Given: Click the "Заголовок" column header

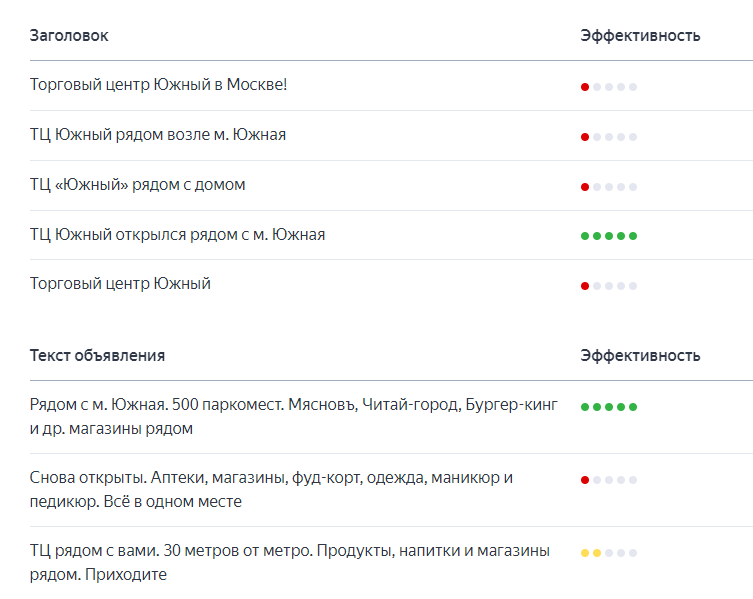Looking at the screenshot, I should [x=69, y=36].
